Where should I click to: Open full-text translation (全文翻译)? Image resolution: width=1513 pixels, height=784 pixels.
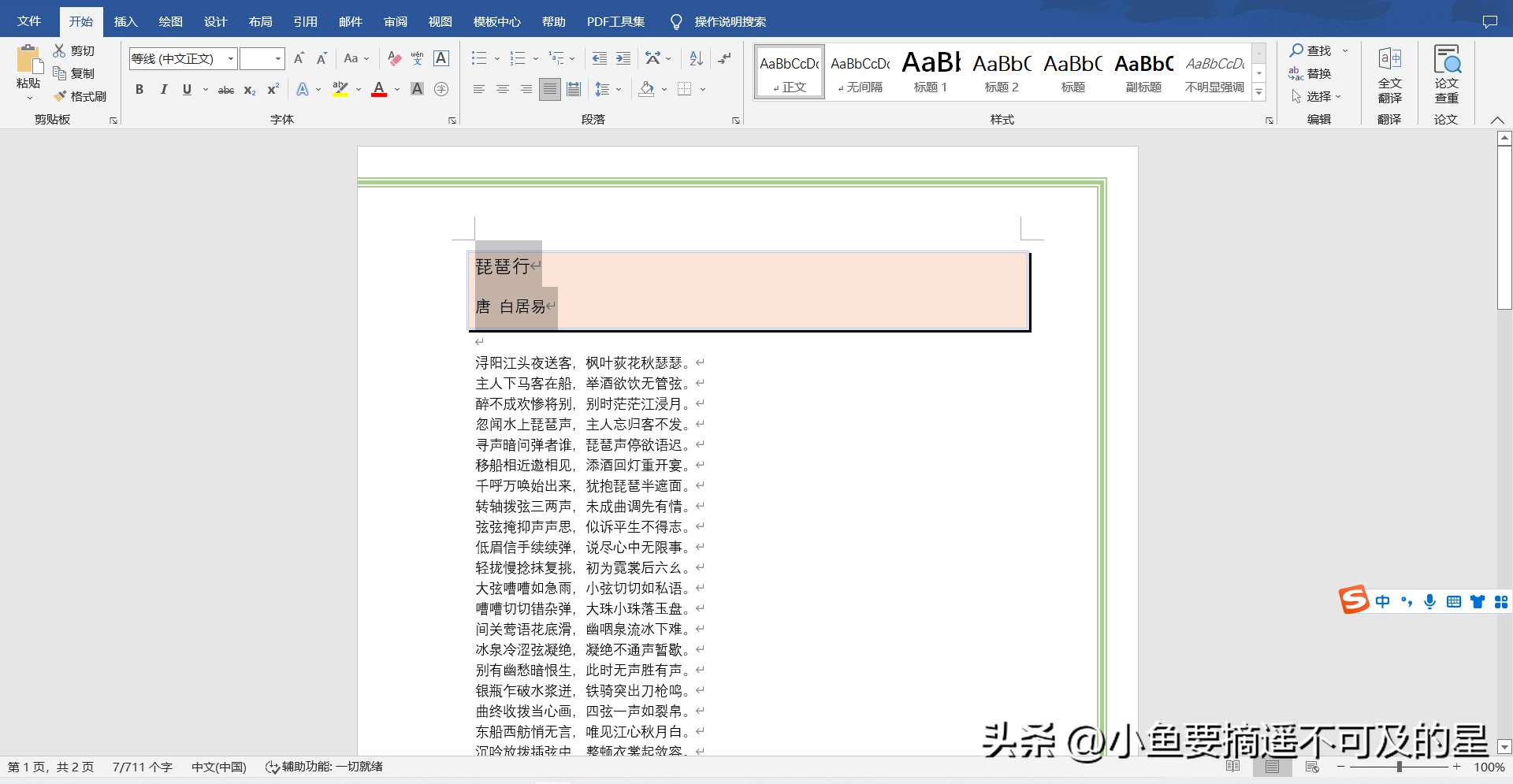1389,74
